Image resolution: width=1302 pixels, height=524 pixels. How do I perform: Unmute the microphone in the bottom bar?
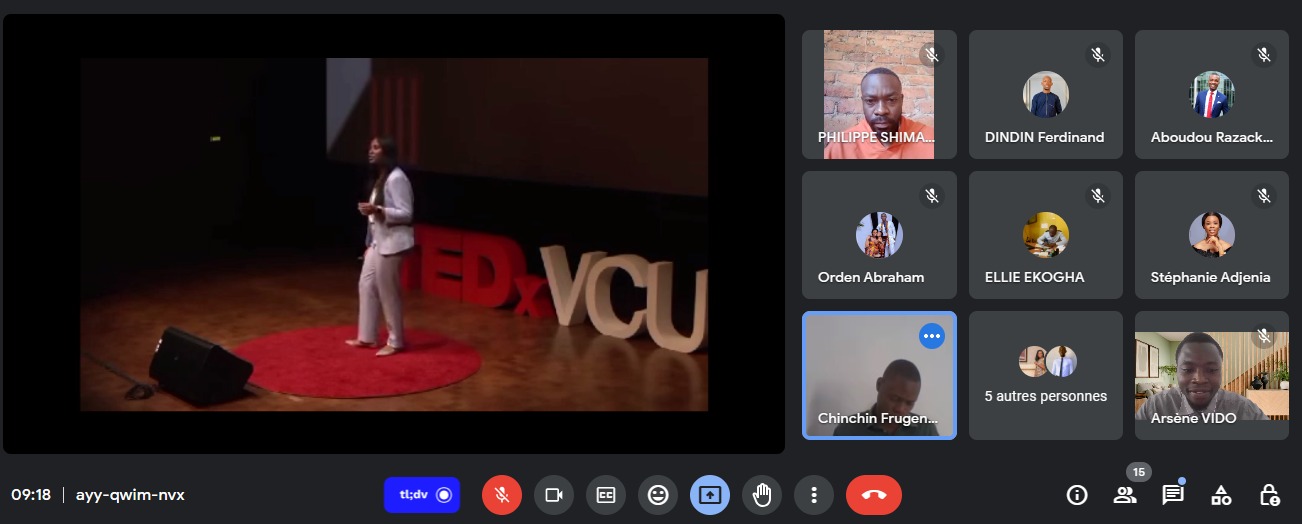502,494
